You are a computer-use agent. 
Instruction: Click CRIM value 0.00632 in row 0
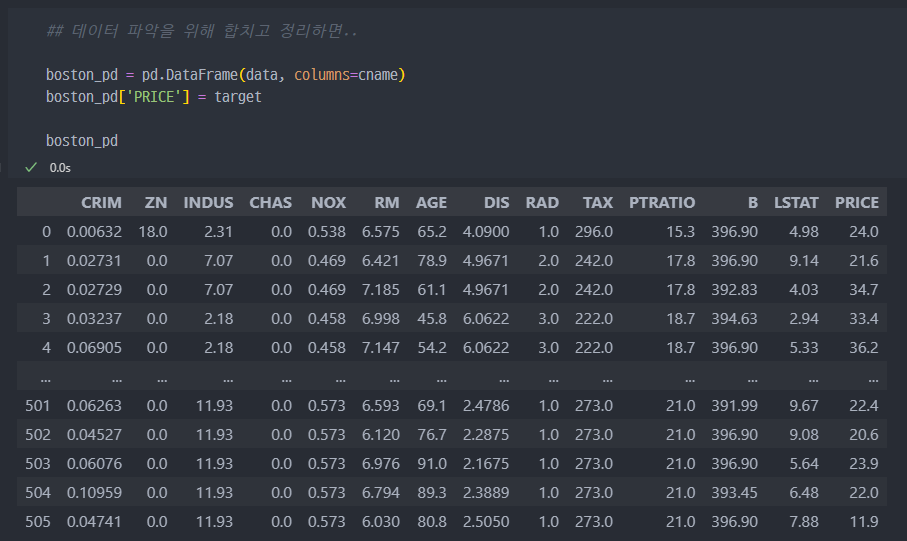[x=94, y=231]
